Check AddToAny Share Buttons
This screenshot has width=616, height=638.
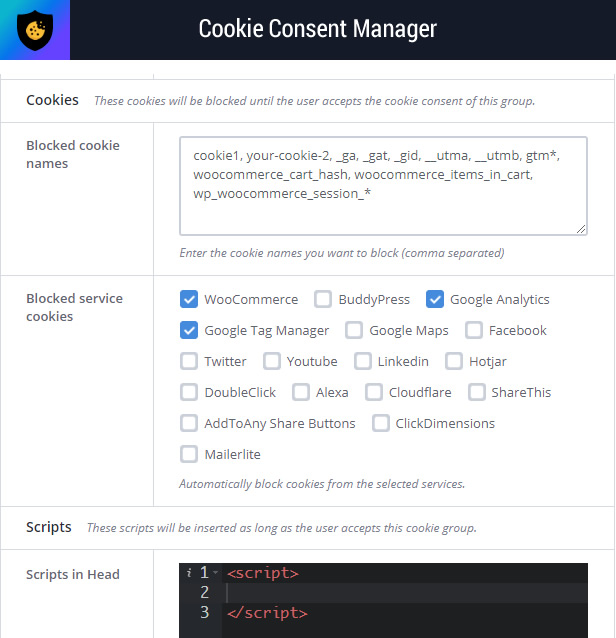(x=189, y=423)
